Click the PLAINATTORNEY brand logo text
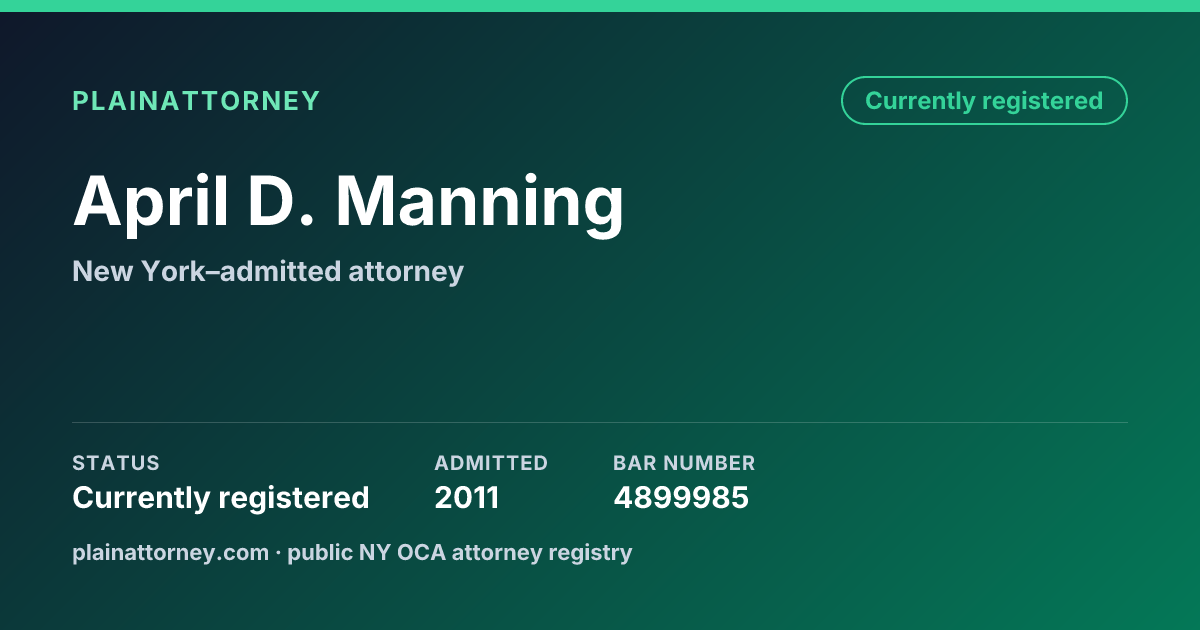The image size is (1200, 630). (x=196, y=101)
